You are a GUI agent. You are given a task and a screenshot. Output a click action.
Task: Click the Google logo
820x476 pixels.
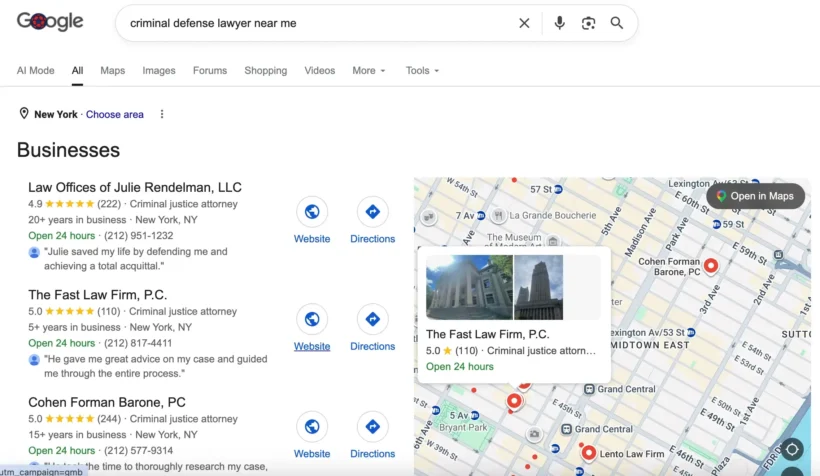click(x=50, y=21)
